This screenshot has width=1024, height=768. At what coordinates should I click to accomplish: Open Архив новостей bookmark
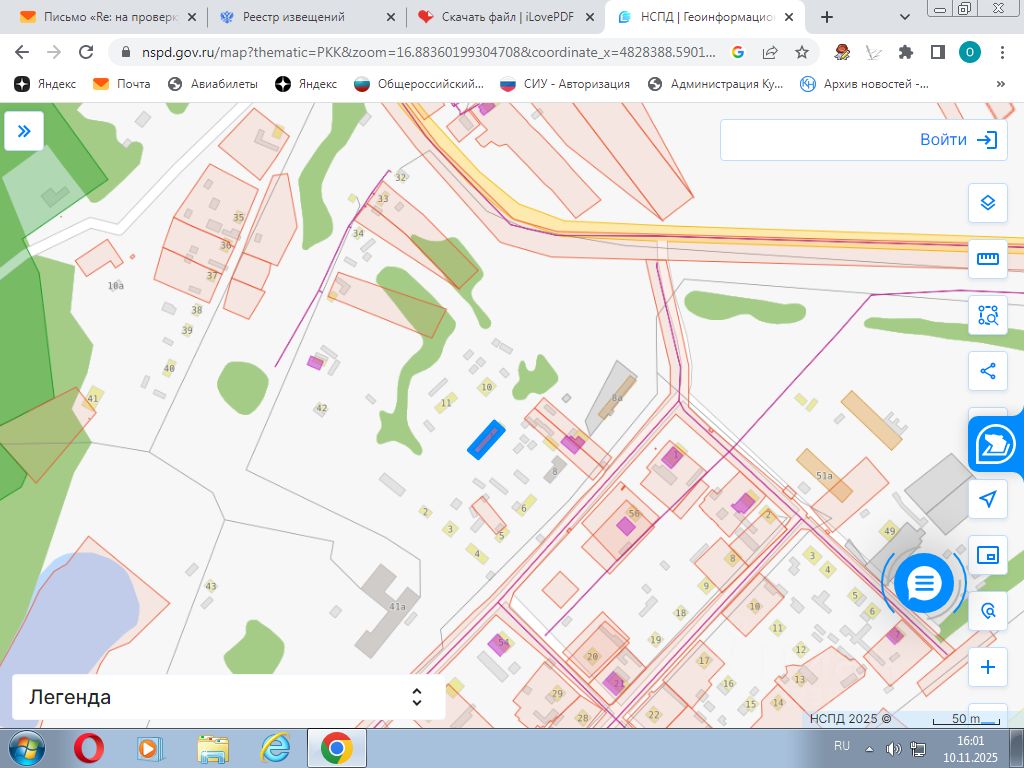coord(864,84)
